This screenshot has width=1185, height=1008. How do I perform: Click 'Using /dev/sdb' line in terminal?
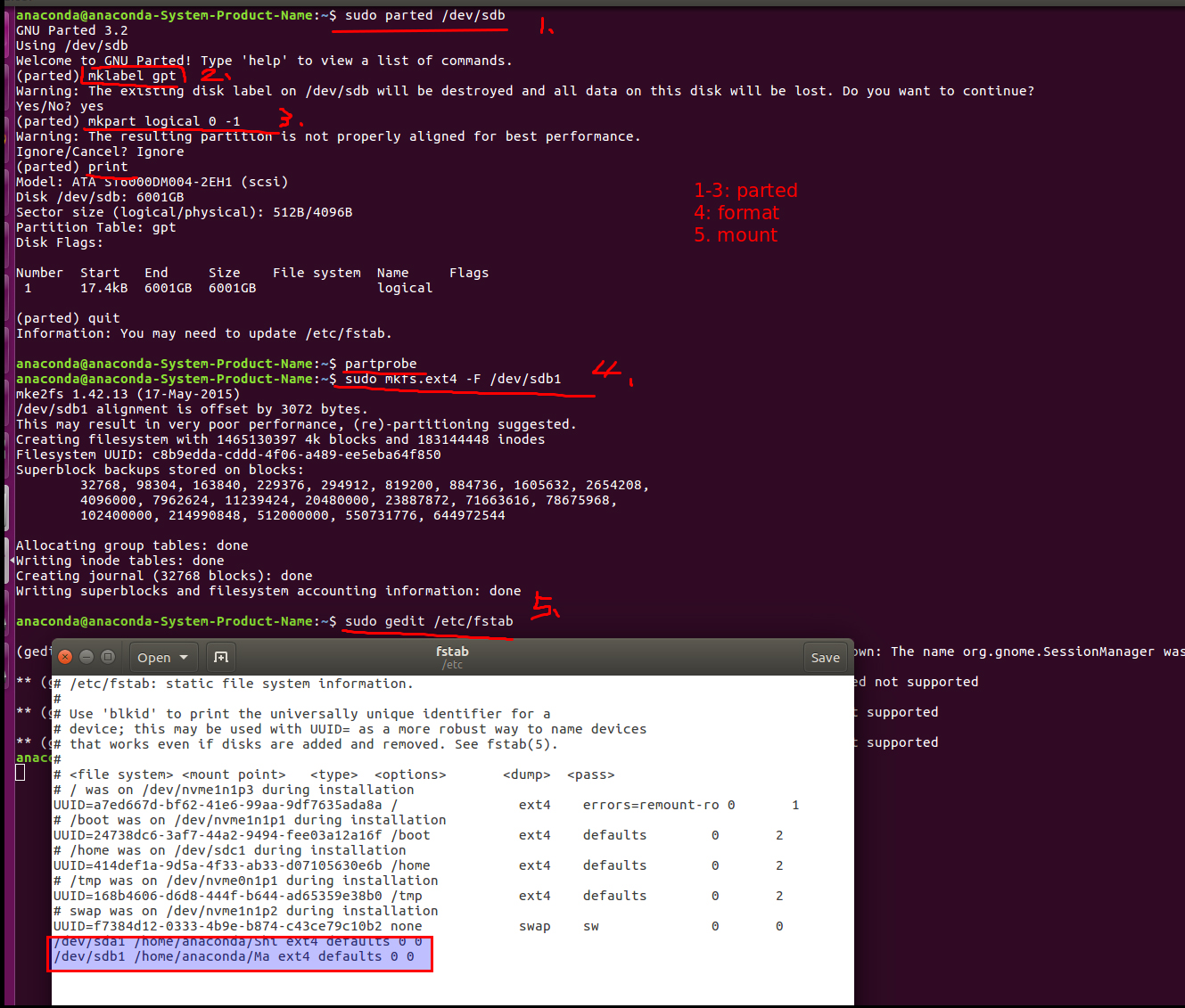tap(71, 45)
